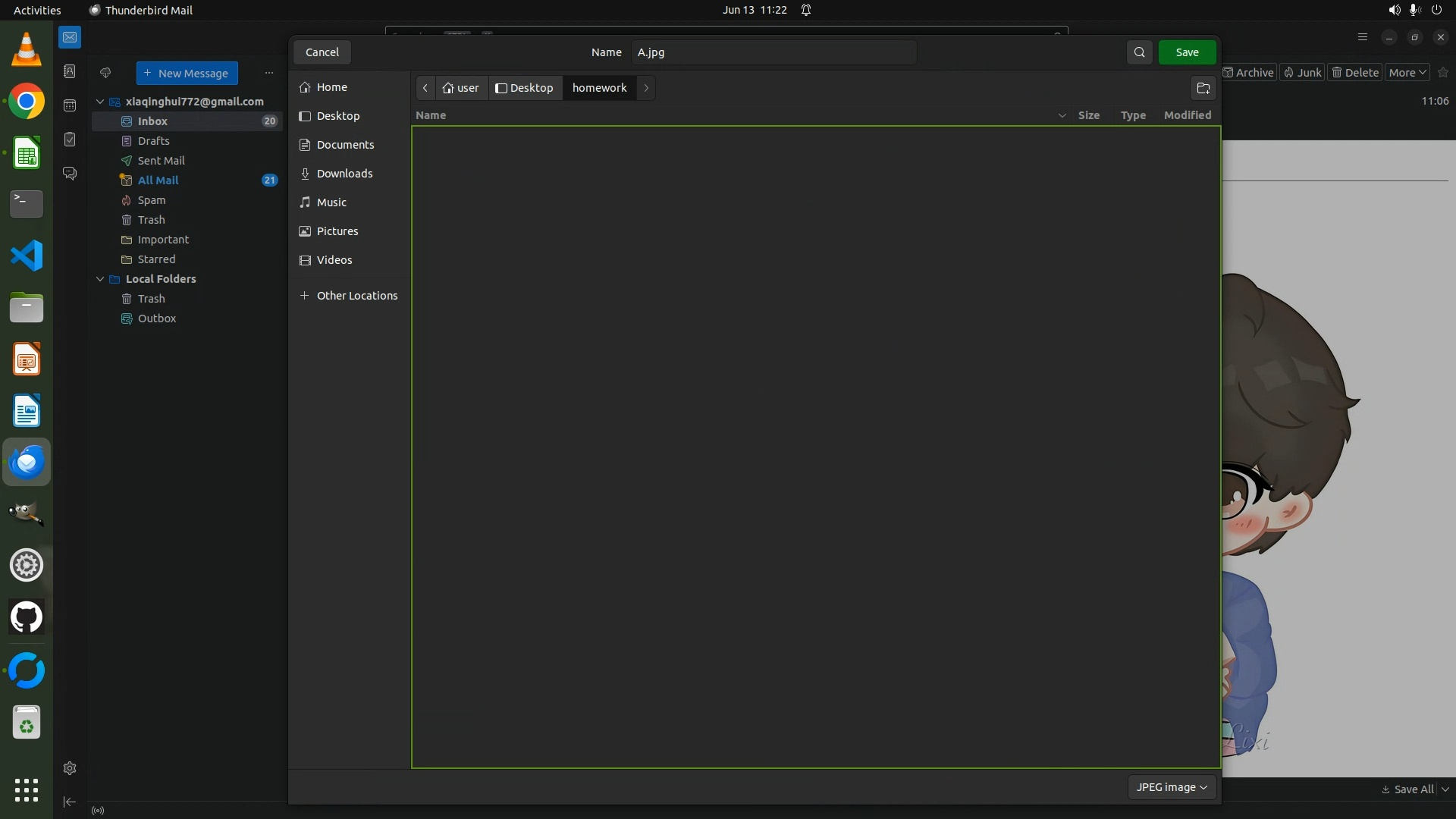1456x819 pixels.
Task: Click the search icon in save dialog
Action: (1139, 52)
